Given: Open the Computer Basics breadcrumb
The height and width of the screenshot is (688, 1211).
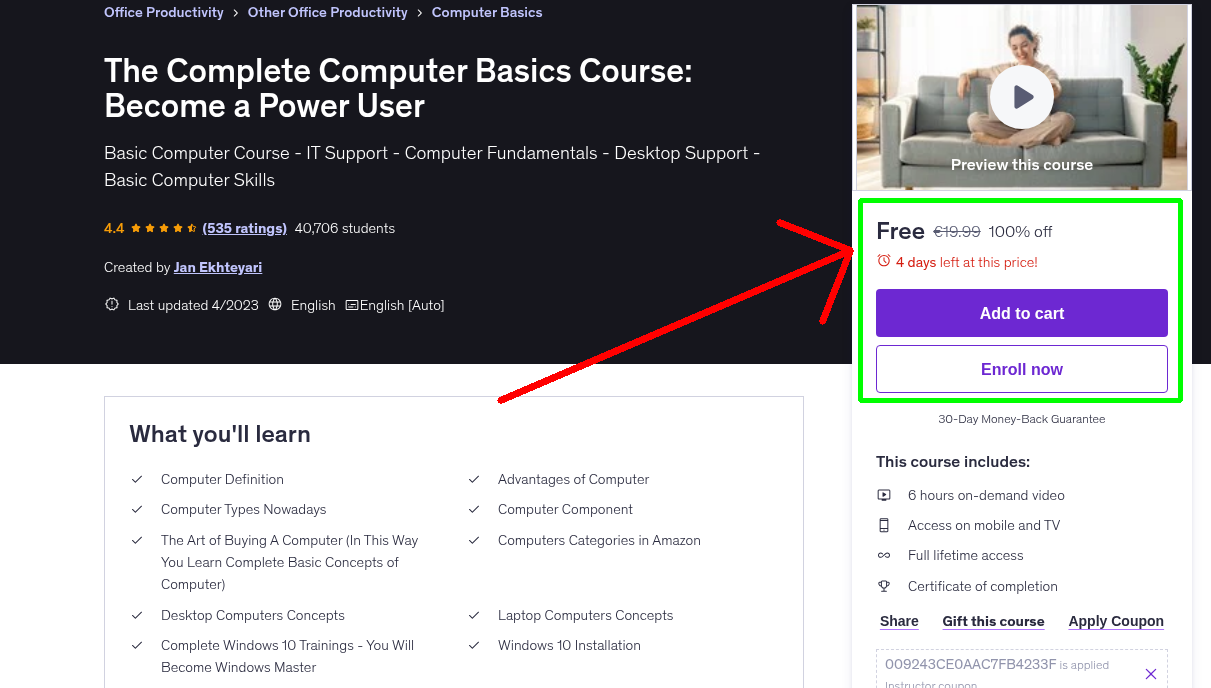Looking at the screenshot, I should (487, 13).
